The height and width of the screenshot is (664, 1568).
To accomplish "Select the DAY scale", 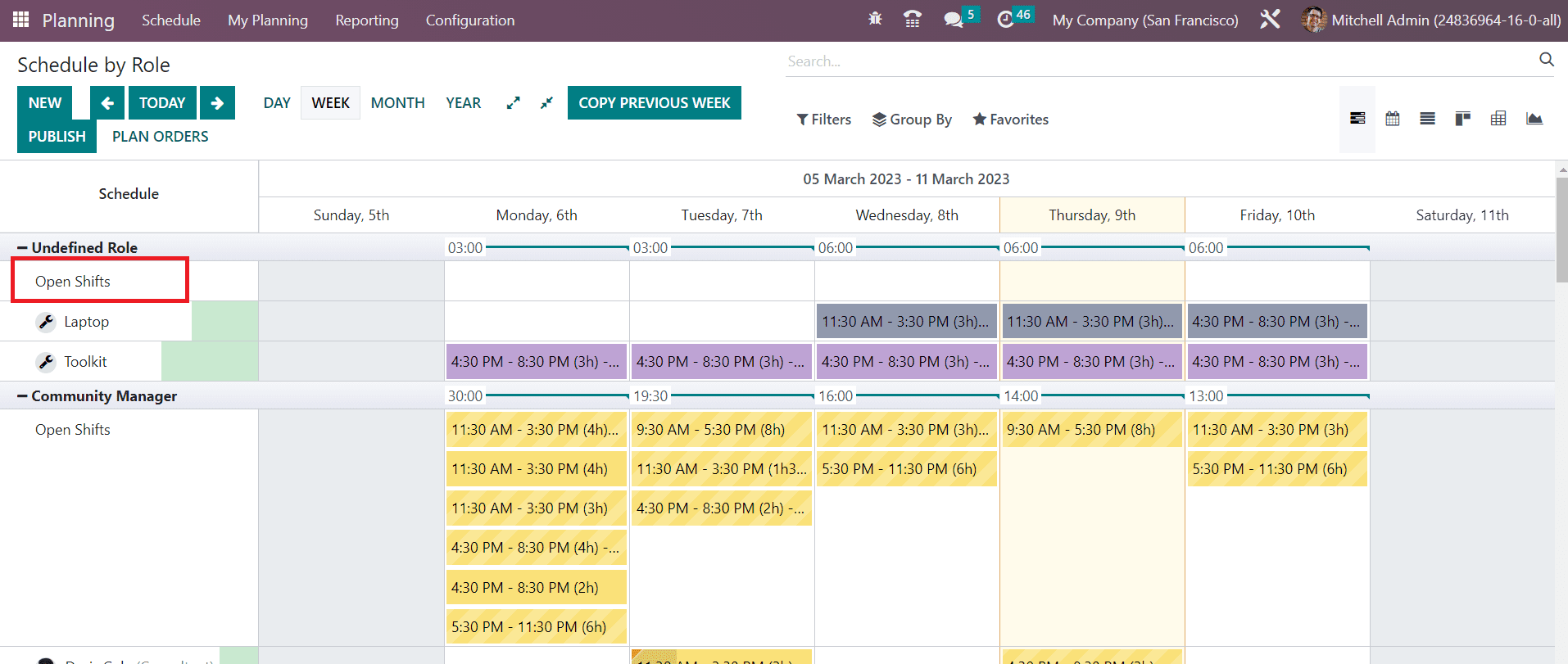I will (277, 103).
